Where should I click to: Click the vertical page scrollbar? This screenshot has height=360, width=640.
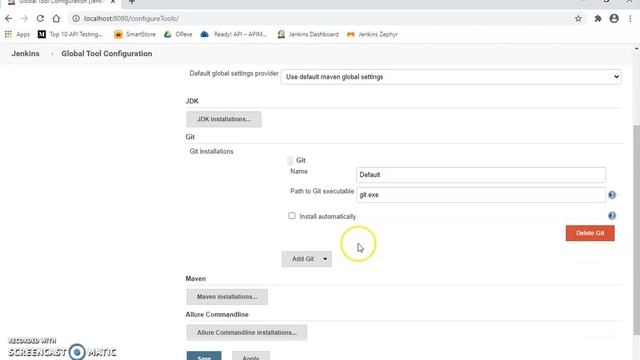(x=636, y=229)
